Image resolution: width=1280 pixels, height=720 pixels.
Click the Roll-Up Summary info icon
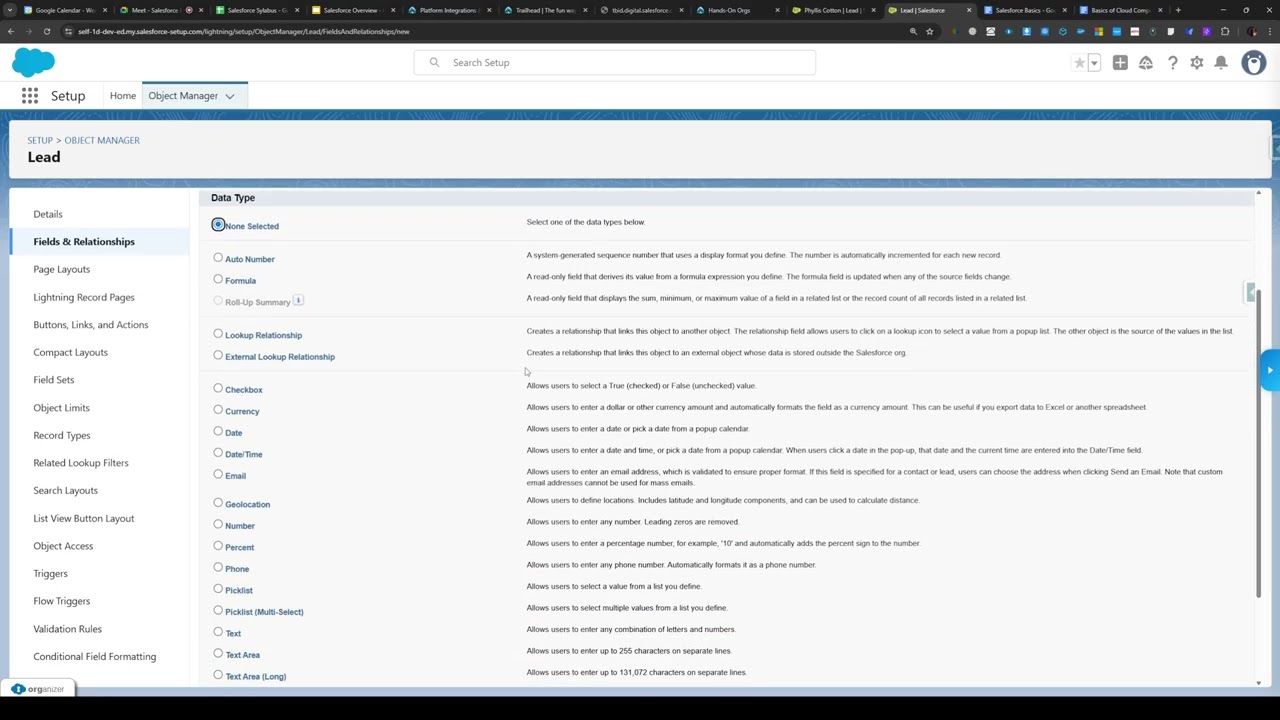(298, 300)
